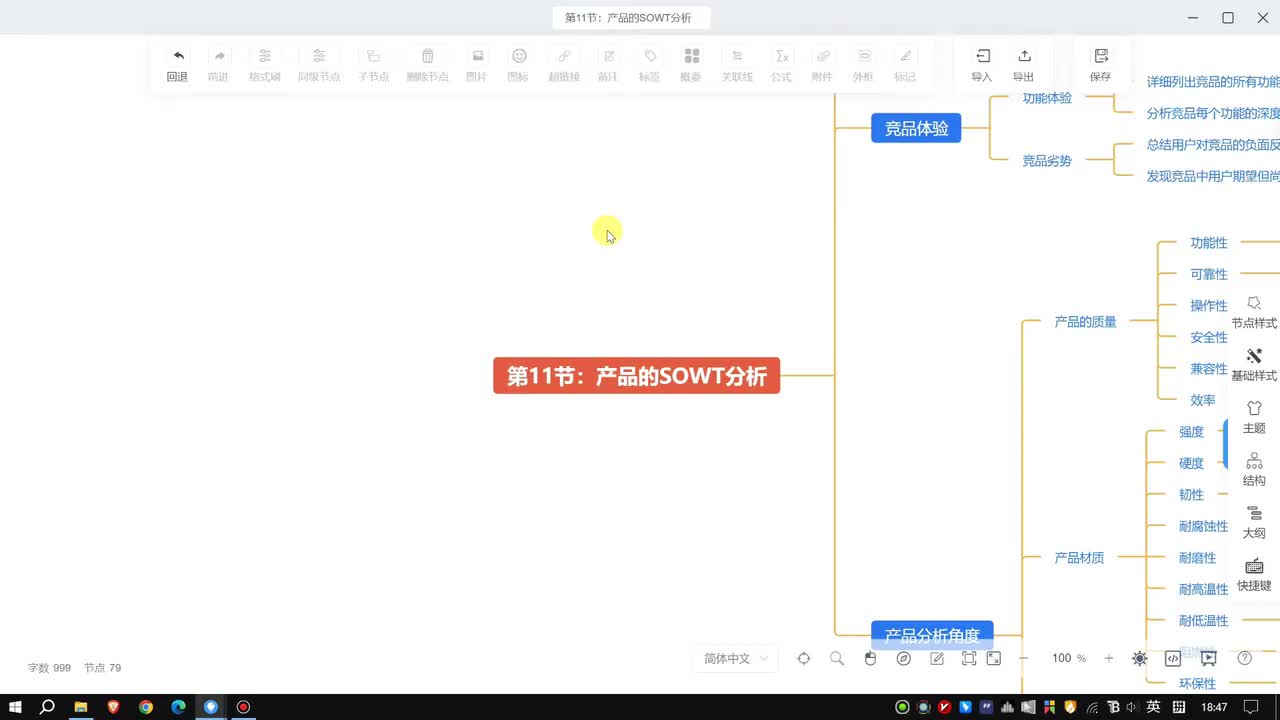Click the 前进 redo arrow icon

219,56
